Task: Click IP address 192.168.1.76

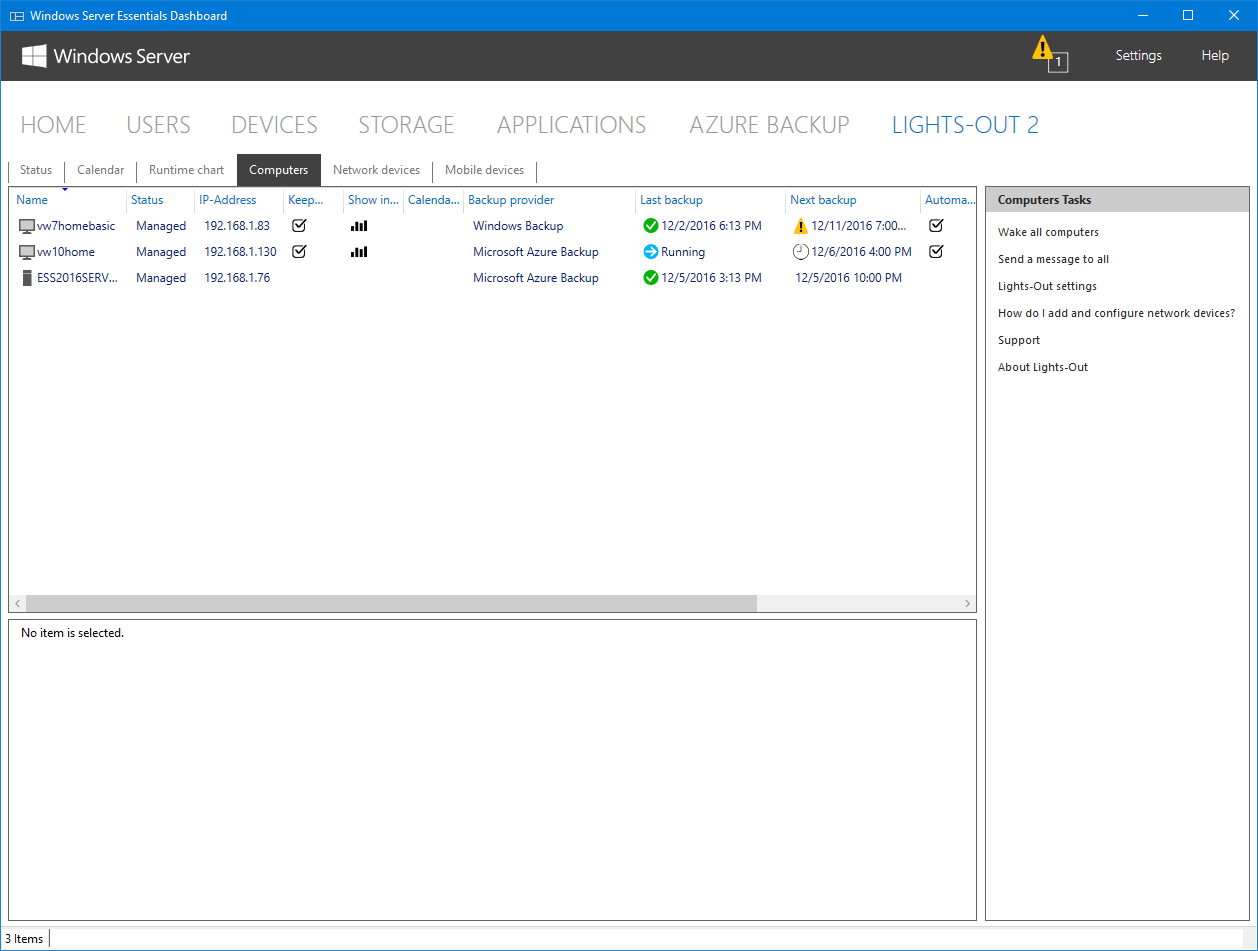Action: (x=237, y=278)
